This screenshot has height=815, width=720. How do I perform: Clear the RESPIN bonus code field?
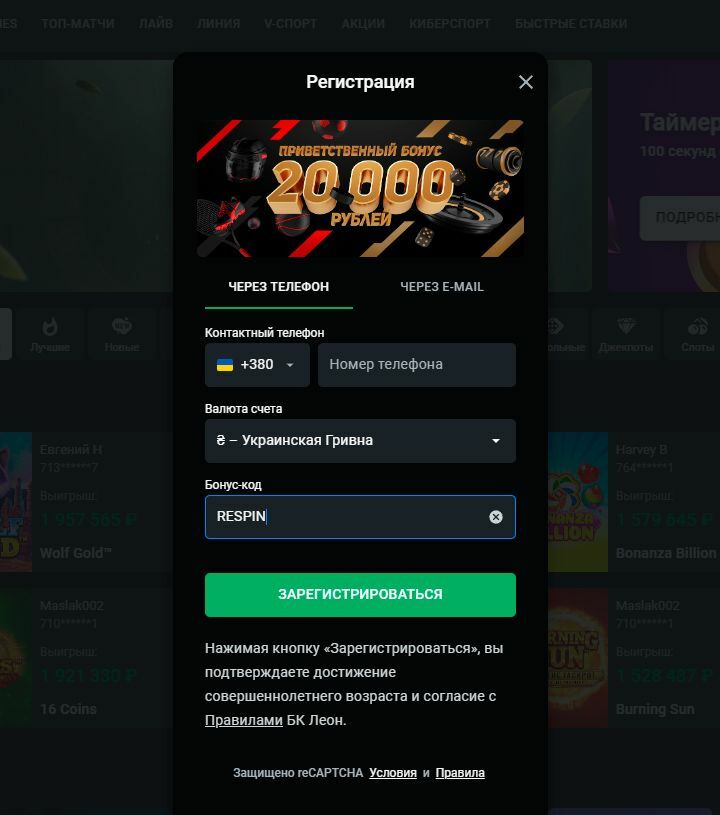(x=496, y=517)
